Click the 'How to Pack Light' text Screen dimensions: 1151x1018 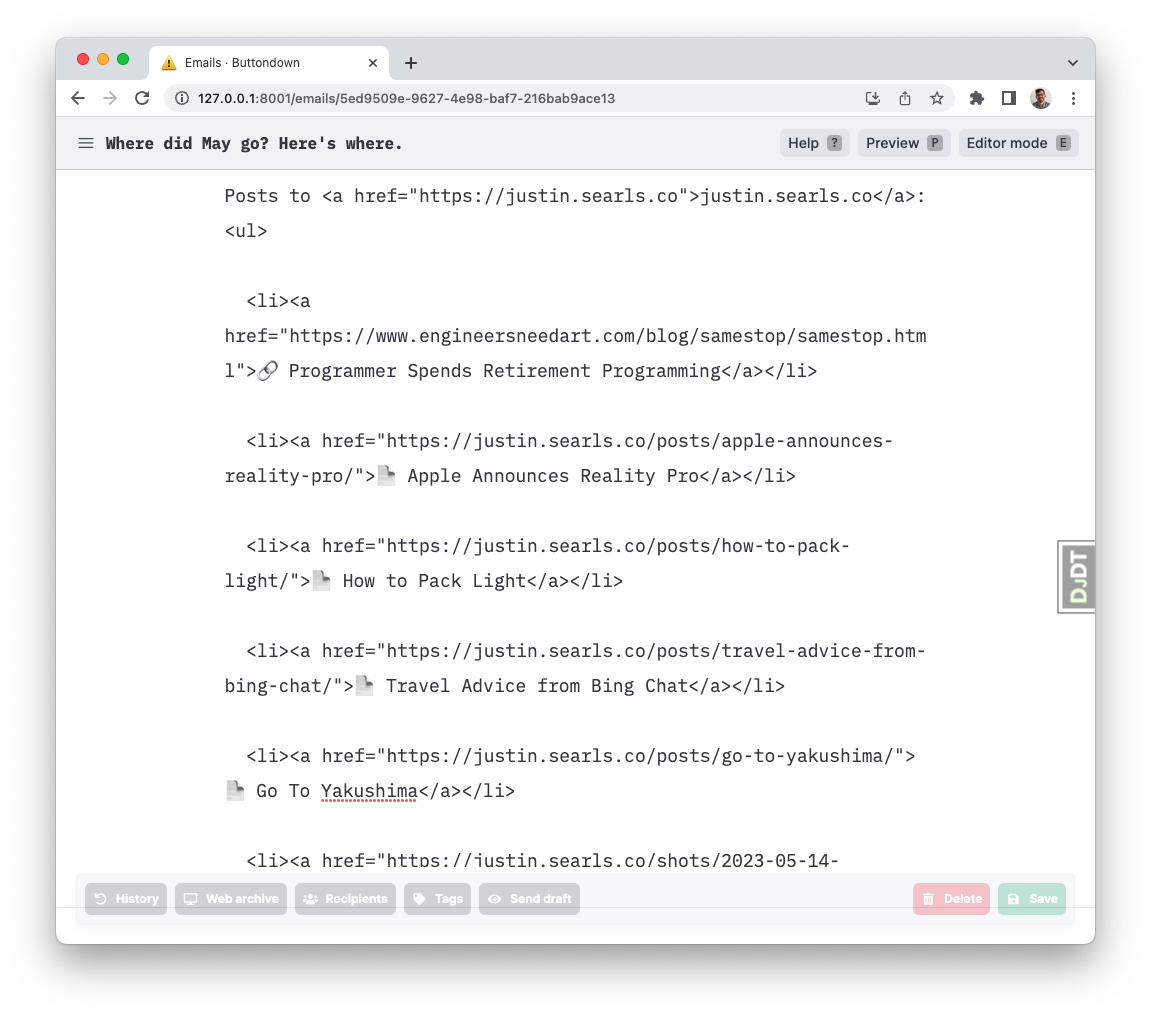(435, 581)
